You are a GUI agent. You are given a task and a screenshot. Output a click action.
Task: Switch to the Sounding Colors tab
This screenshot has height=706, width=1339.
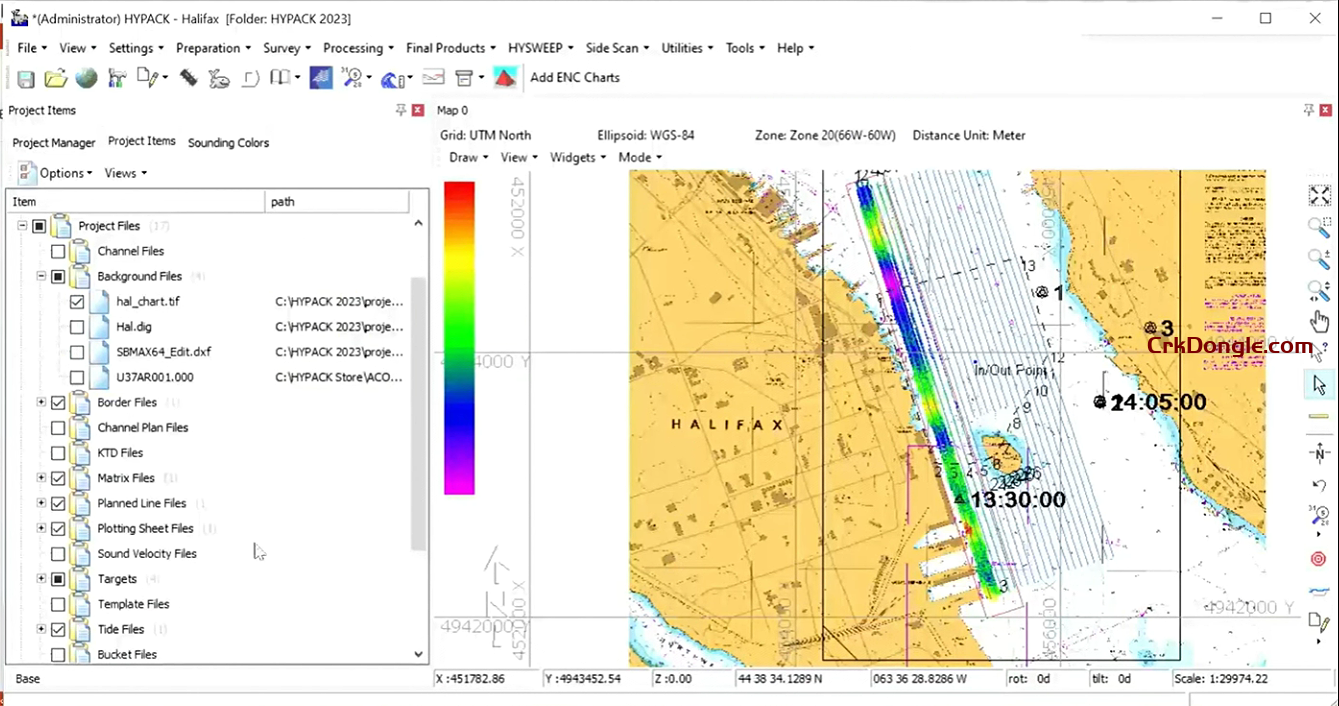point(228,143)
